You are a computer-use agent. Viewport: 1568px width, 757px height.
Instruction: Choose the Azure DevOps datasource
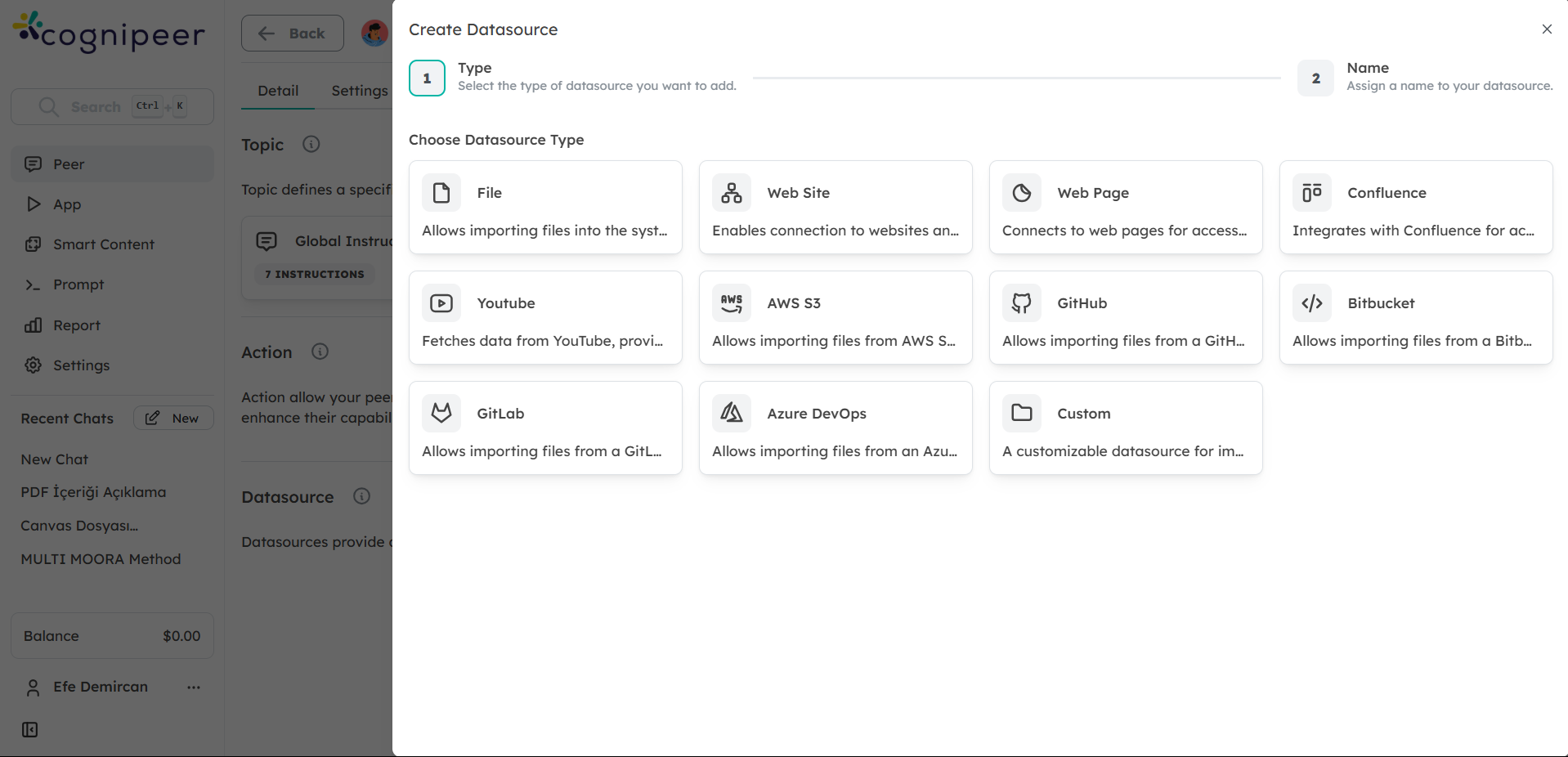point(835,427)
